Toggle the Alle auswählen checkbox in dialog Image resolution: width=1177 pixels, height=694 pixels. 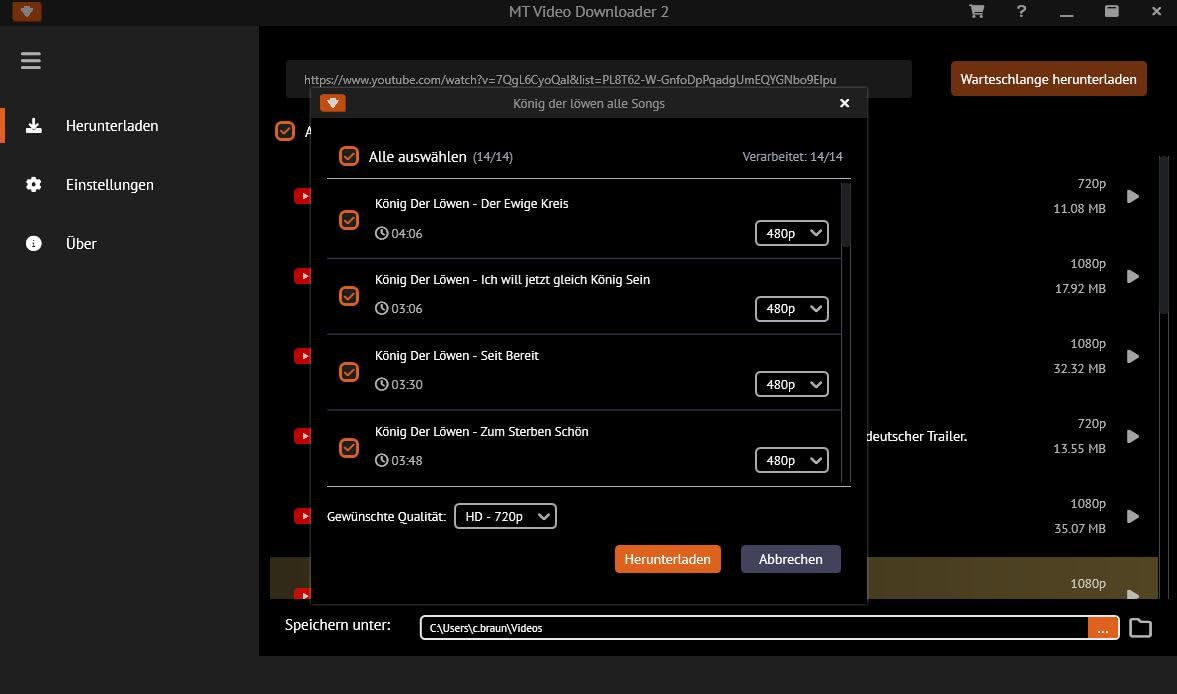coord(349,156)
